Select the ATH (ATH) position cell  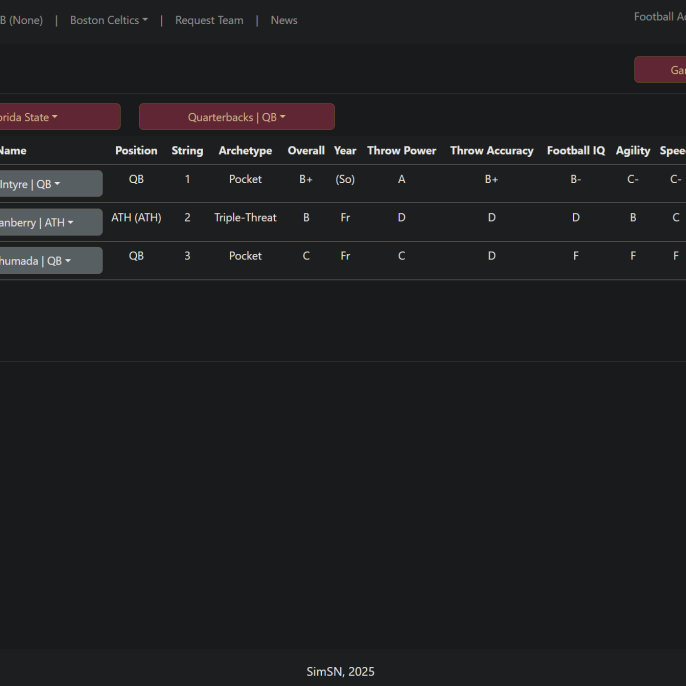pos(136,217)
